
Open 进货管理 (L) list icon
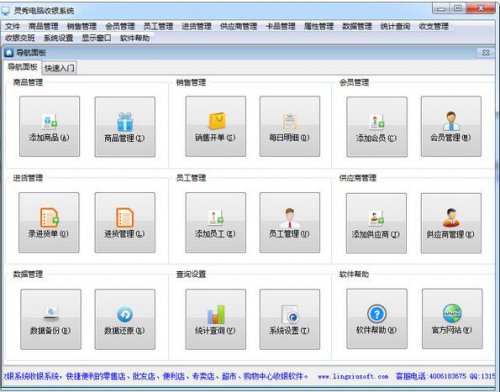pos(125,222)
